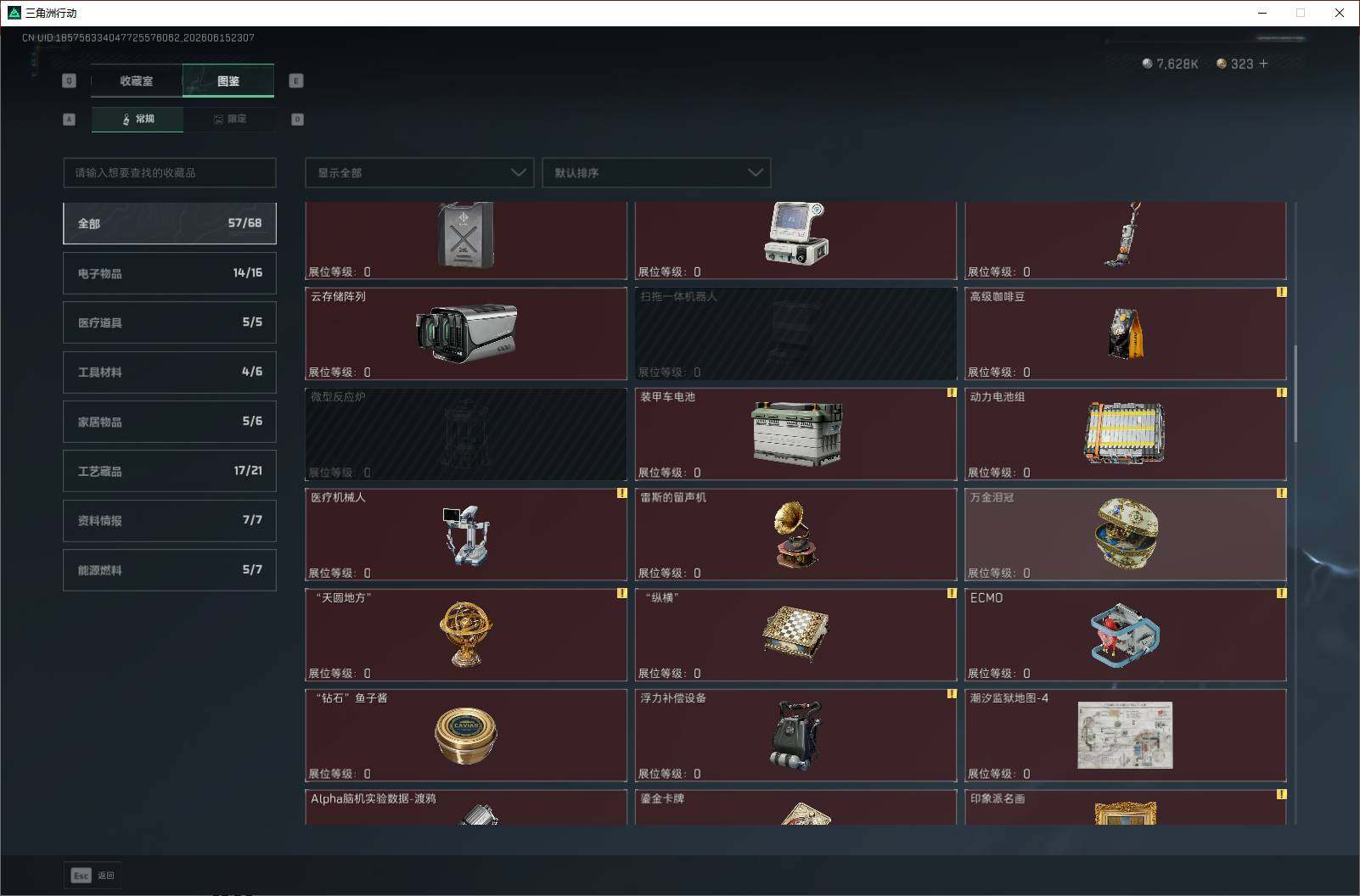Select the 潮汐监狱地图-4 map thumbnail
This screenshot has width=1360, height=896.
pos(1125,735)
